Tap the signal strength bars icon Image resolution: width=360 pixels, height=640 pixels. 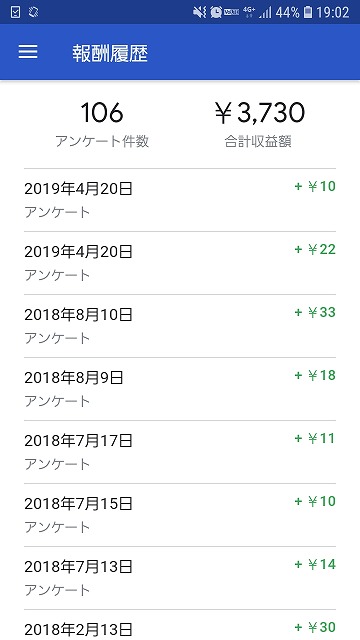point(265,13)
